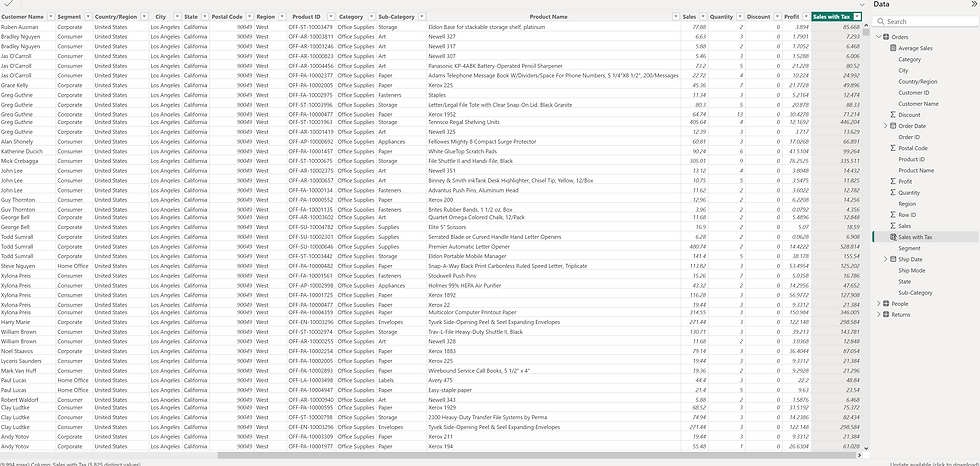The image size is (980, 466).
Task: Open Sales with Tax column filter dropdown
Action: point(858,17)
